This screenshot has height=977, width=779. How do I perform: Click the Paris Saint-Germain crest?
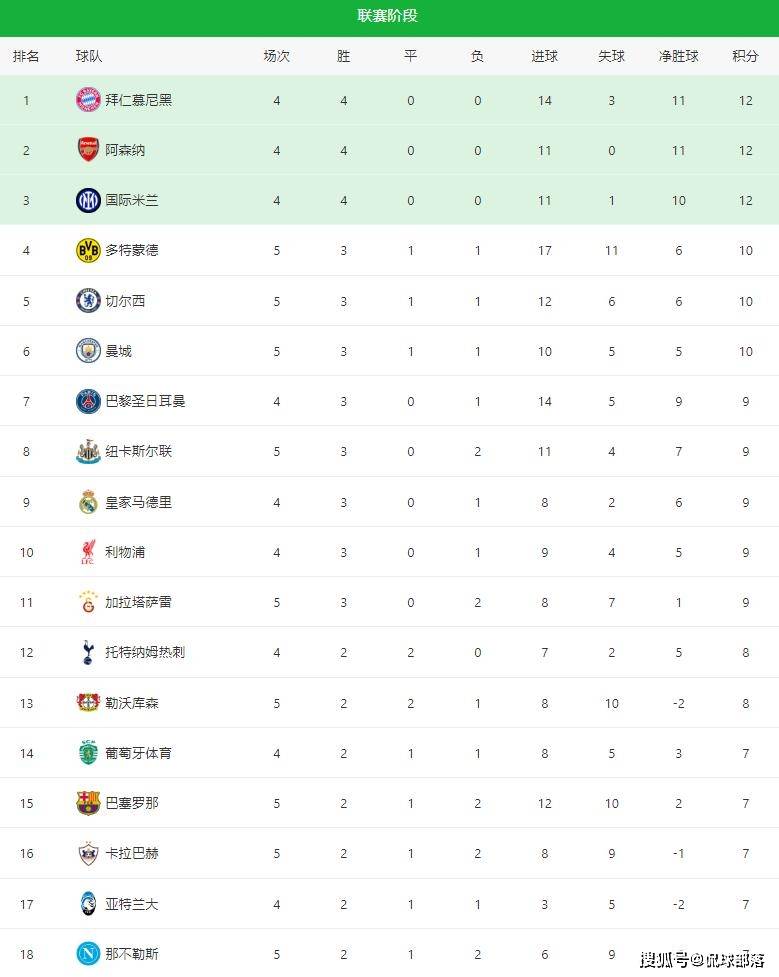tap(88, 401)
